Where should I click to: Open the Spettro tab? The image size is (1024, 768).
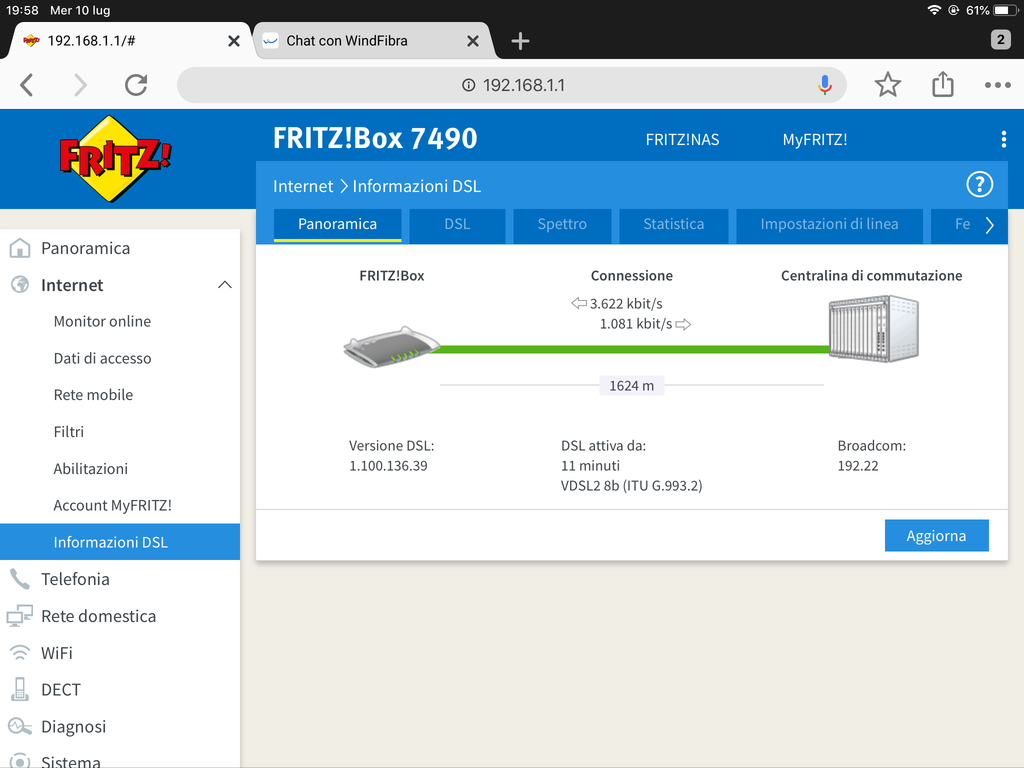[x=562, y=224]
